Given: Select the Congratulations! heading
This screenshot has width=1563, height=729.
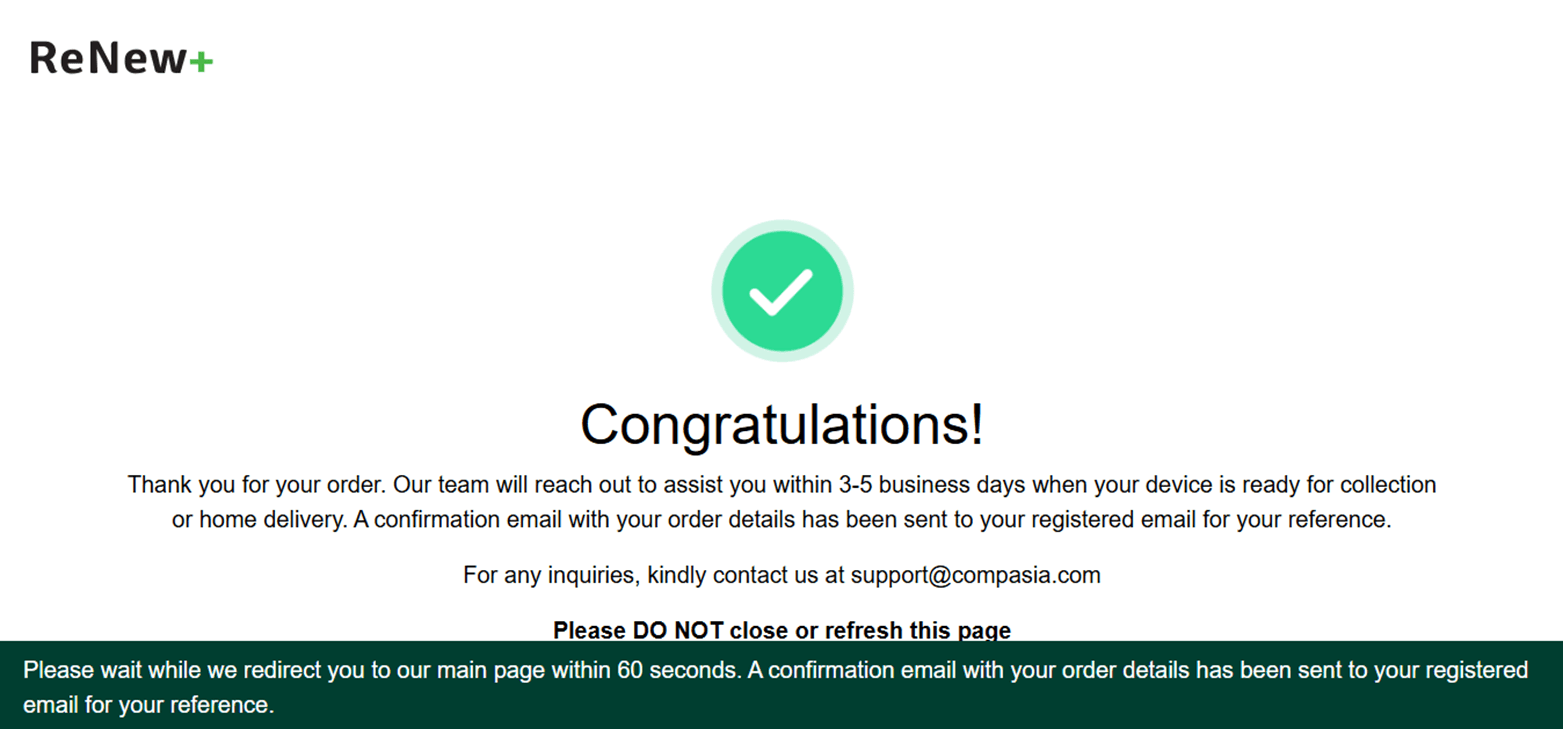Looking at the screenshot, I should tap(782, 424).
